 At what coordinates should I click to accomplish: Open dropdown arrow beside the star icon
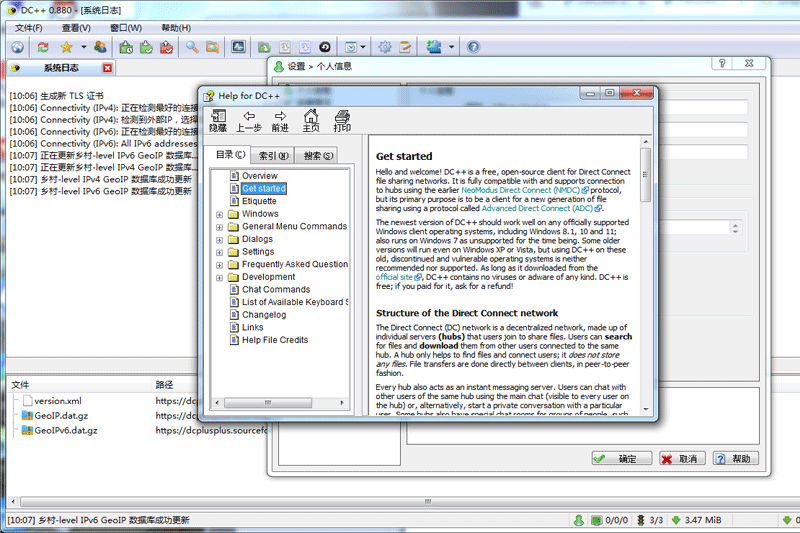click(83, 47)
